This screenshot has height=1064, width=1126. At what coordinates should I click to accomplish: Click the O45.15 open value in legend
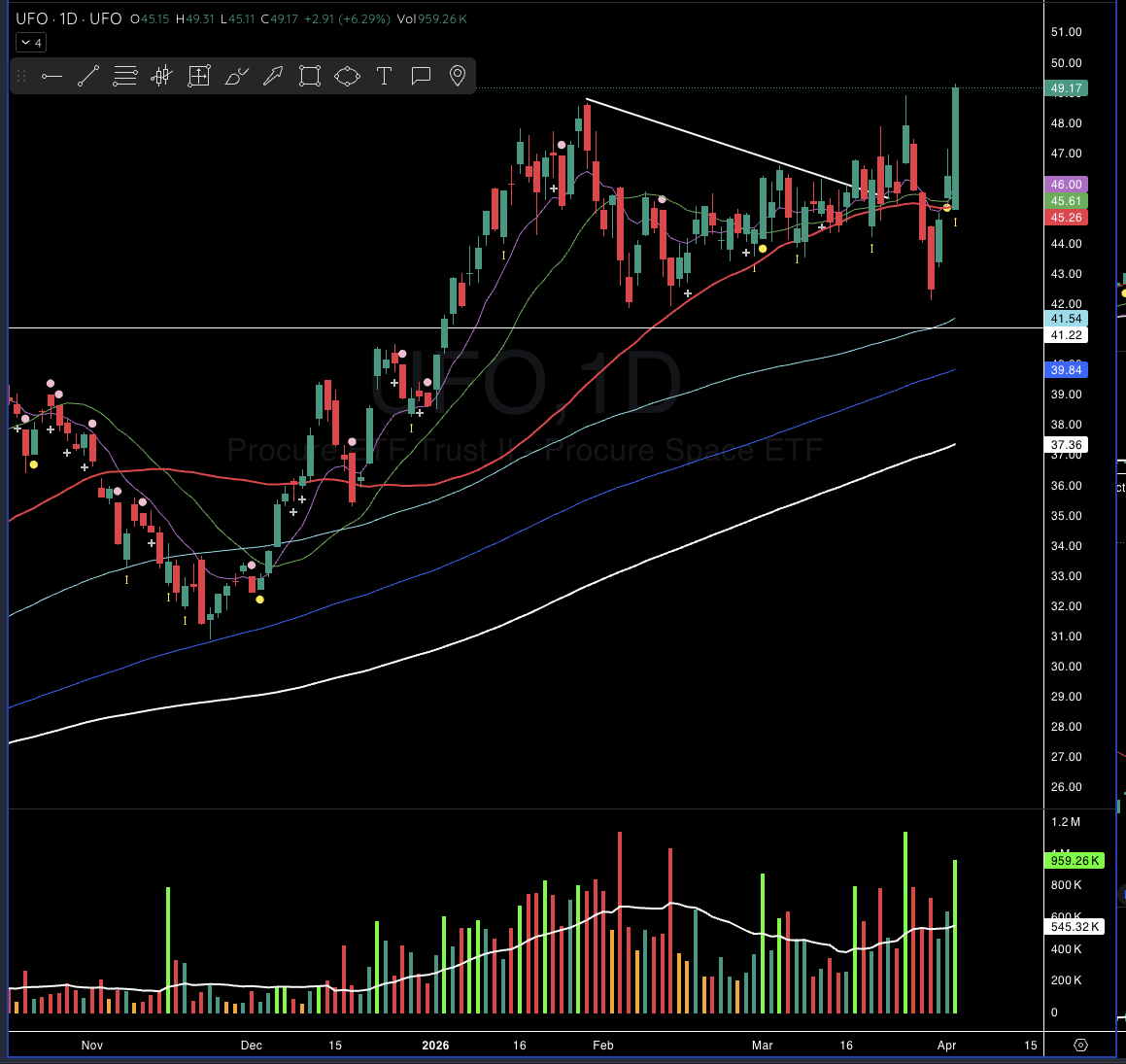coord(150,19)
